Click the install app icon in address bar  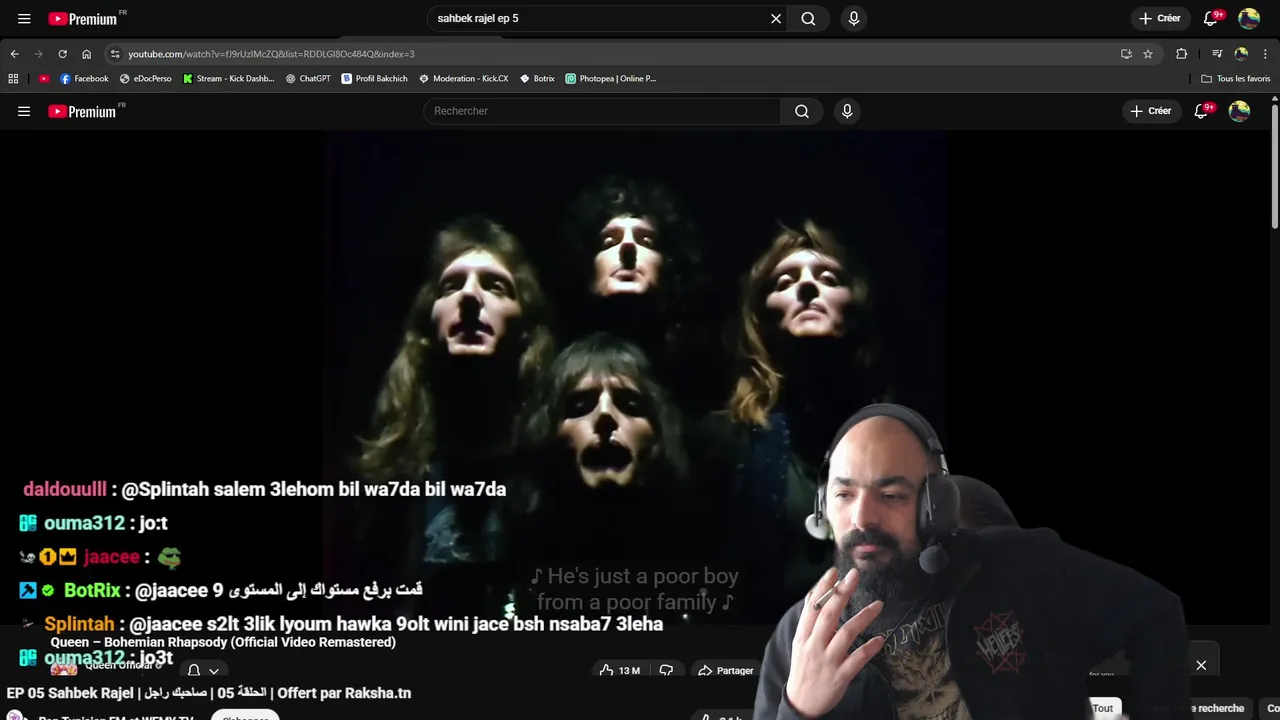pyautogui.click(x=1126, y=54)
